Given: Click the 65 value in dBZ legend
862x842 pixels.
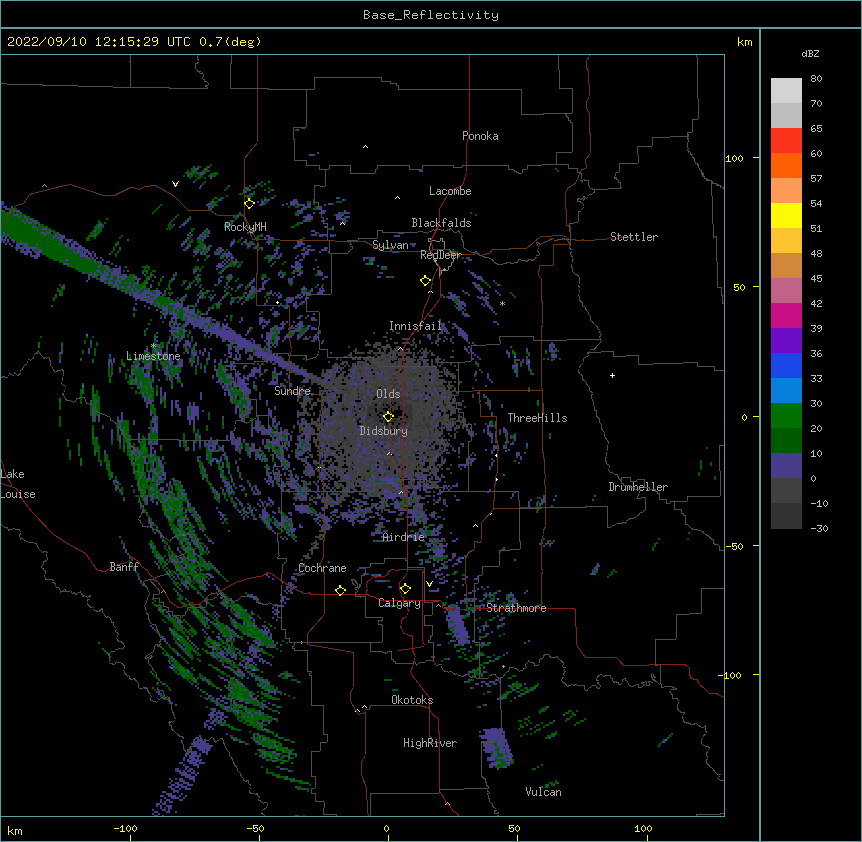Looking at the screenshot, I should (816, 129).
